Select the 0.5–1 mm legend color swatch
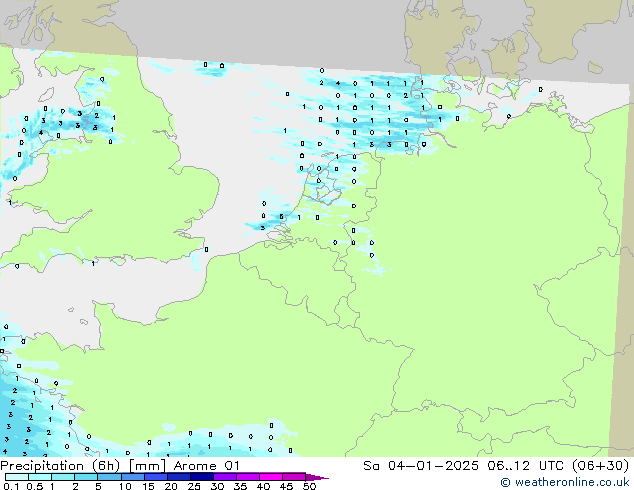Image resolution: width=634 pixels, height=490 pixels. point(40,477)
